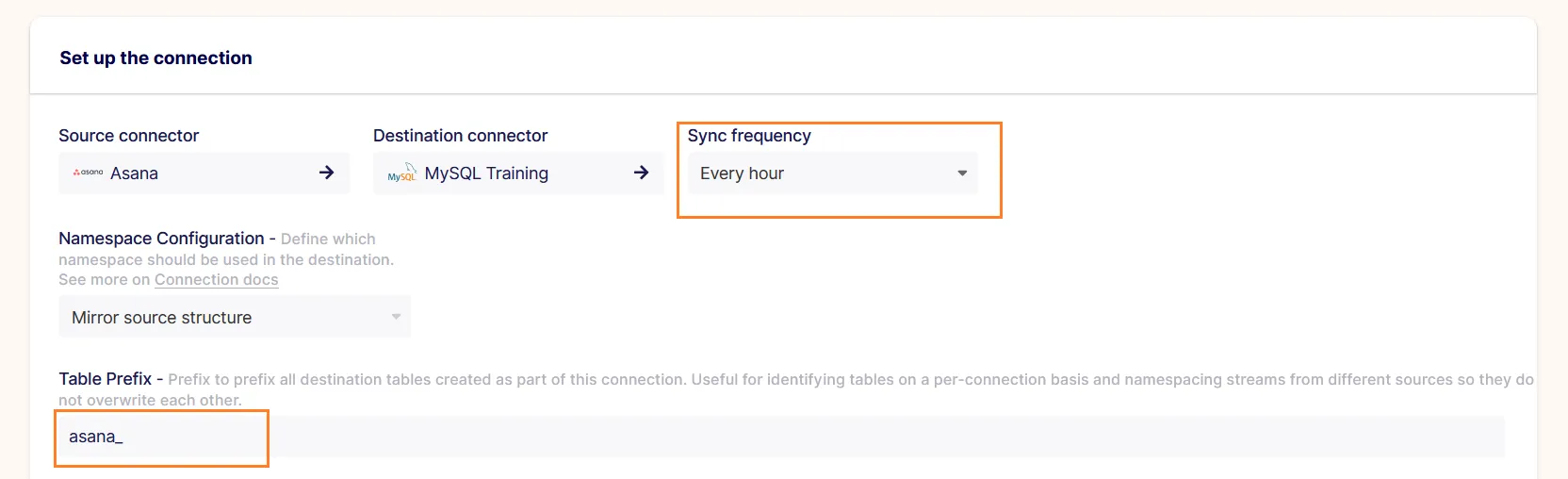1568x479 pixels.
Task: Open the Asana source connector box
Action: (204, 173)
